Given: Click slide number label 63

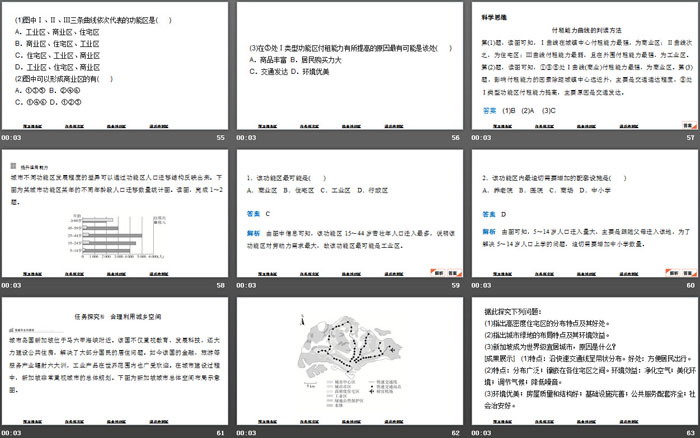Looking at the screenshot, I should [x=691, y=433].
